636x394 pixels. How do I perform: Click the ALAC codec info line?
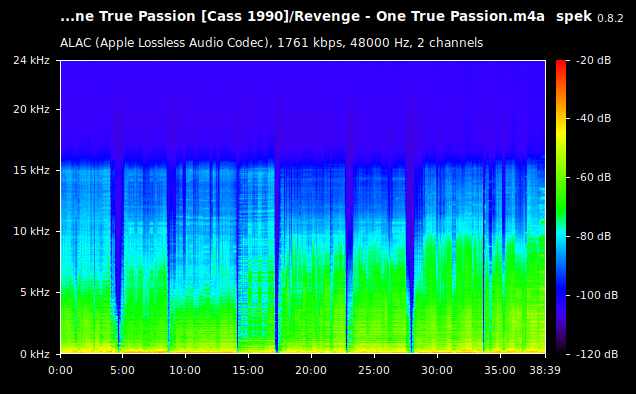(x=271, y=43)
